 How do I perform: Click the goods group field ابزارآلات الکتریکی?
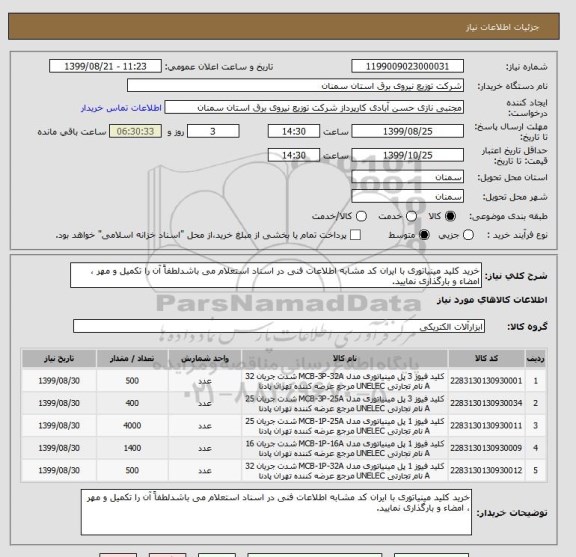(x=279, y=327)
